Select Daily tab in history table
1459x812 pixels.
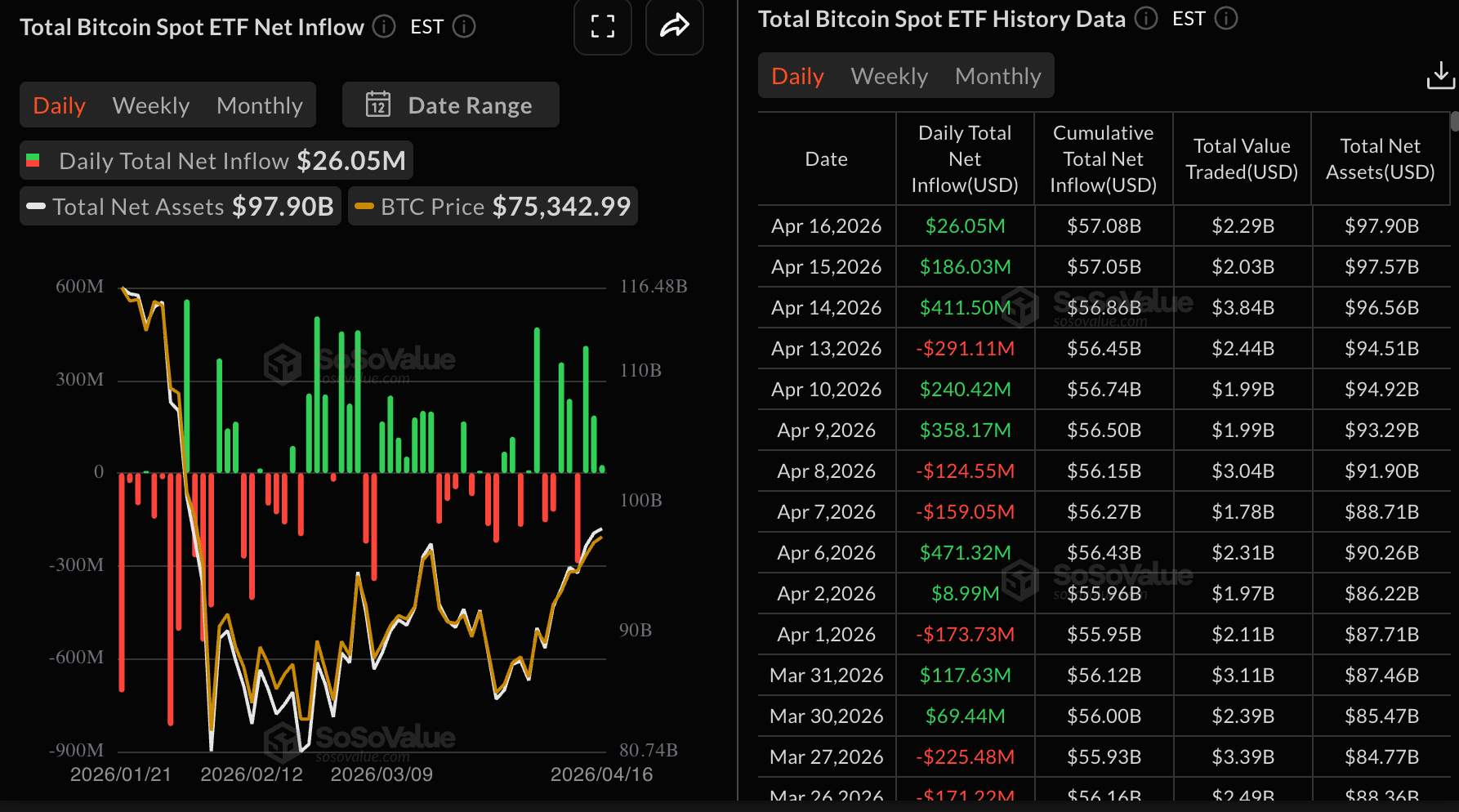[797, 76]
